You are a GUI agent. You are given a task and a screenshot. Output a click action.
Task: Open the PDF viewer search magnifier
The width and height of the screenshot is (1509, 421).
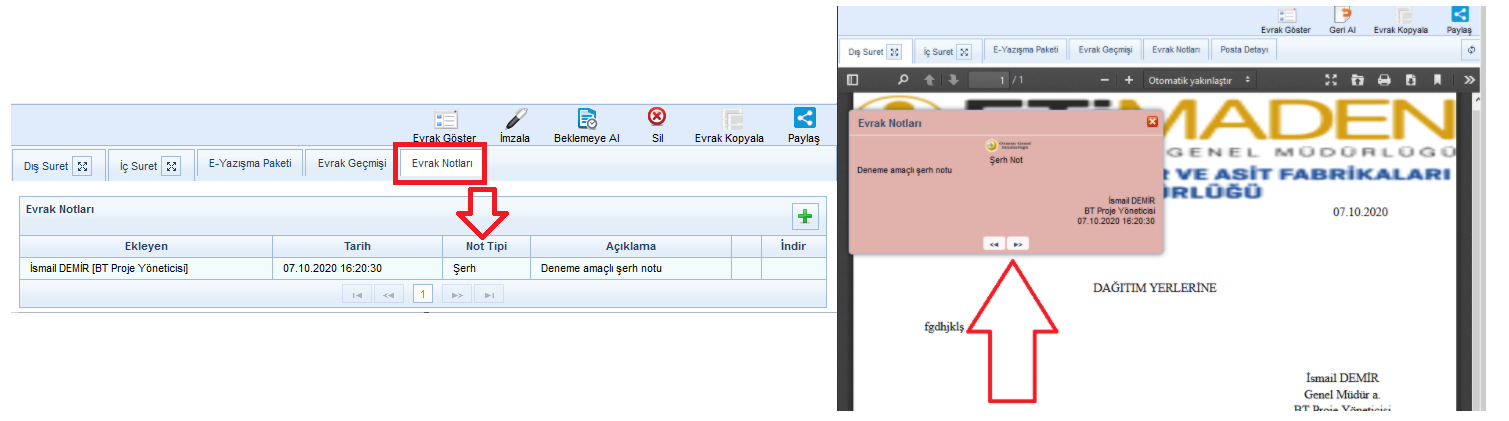pyautogui.click(x=903, y=80)
